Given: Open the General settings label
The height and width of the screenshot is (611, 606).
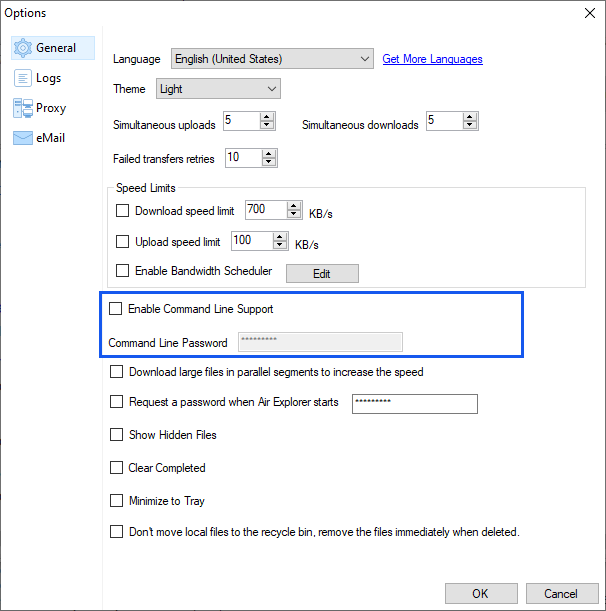Looking at the screenshot, I should click(56, 48).
